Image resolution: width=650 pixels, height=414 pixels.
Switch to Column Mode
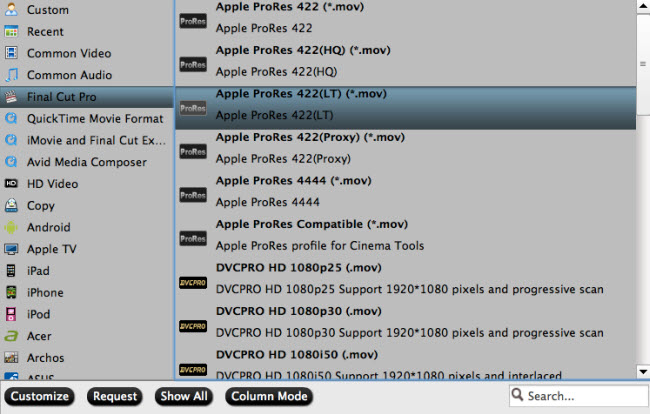click(269, 396)
